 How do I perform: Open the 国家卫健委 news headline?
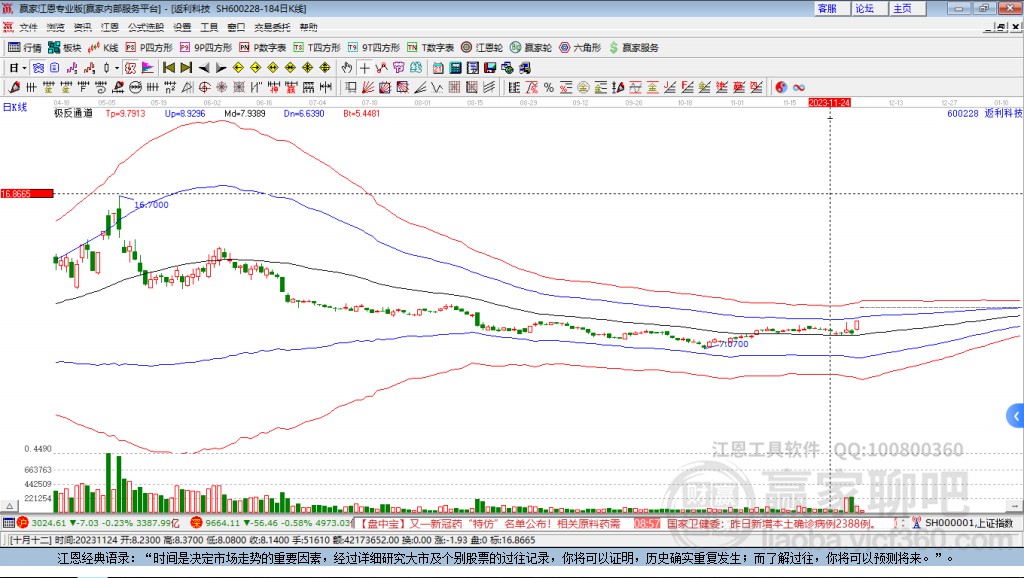tap(773, 524)
